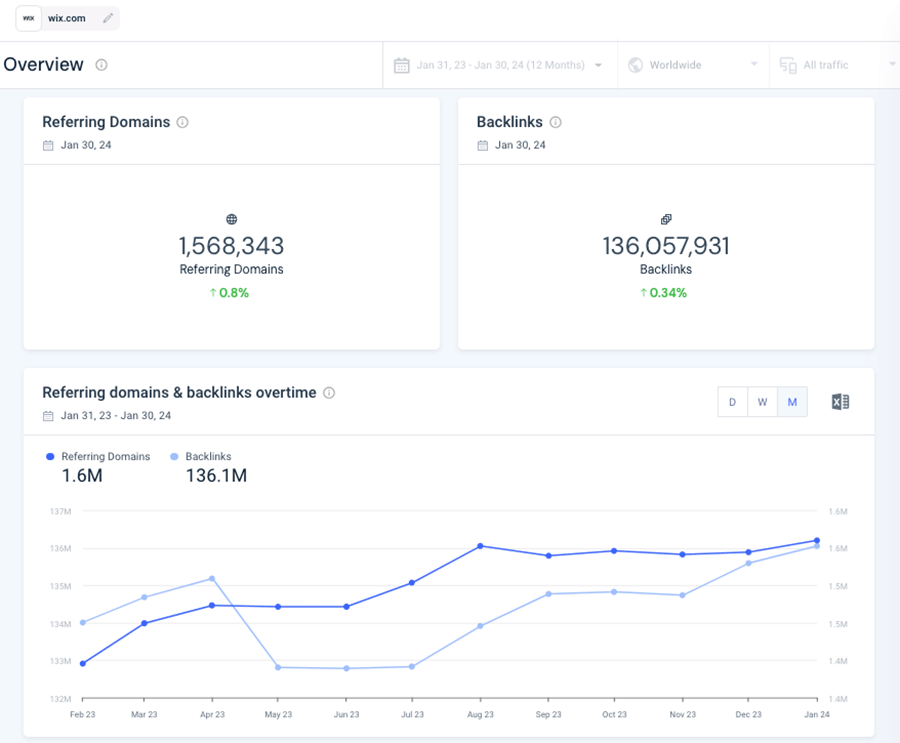The height and width of the screenshot is (743, 900).
Task: Click the 1,568,343 referring domains value
Action: point(231,246)
